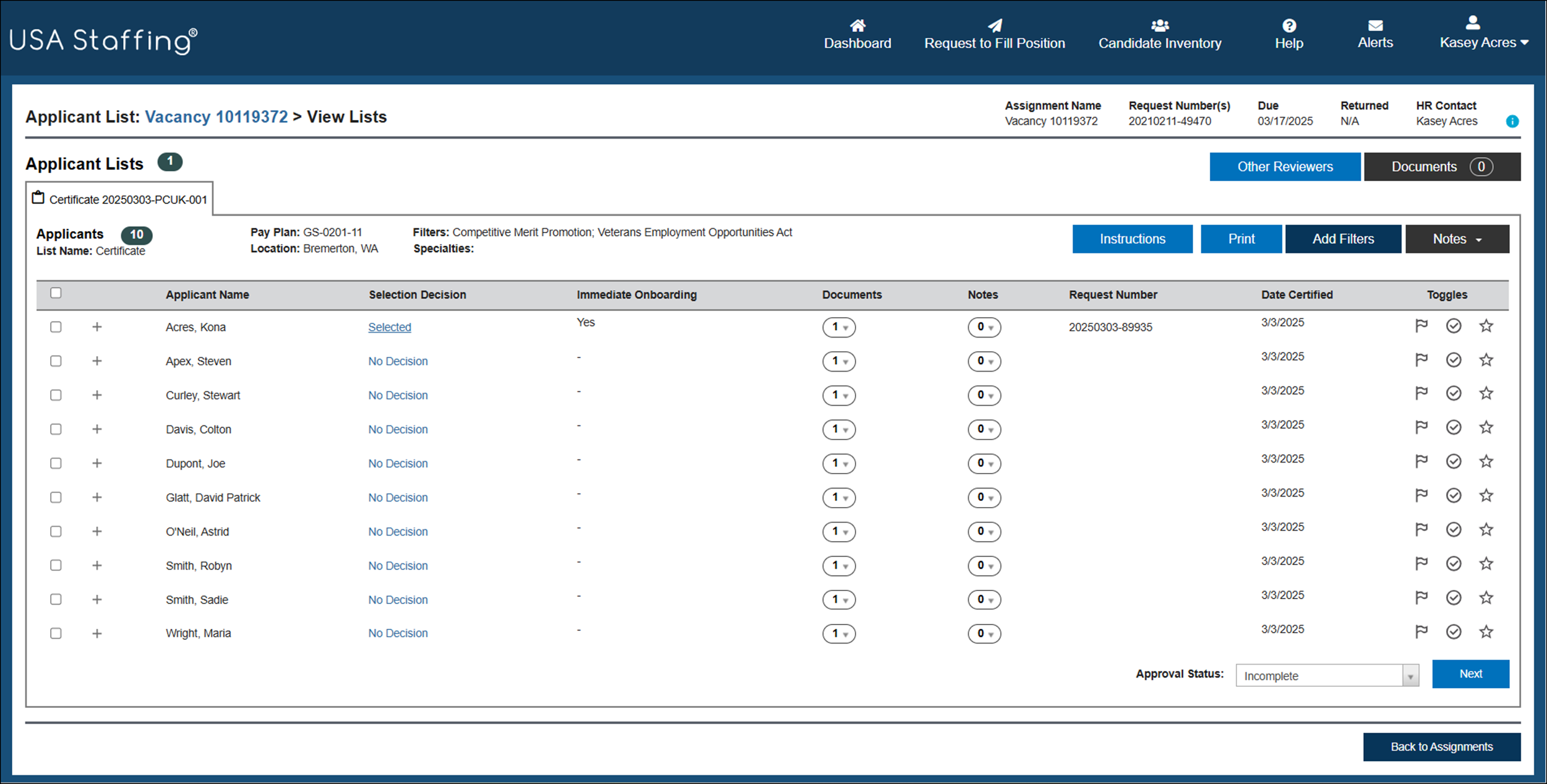Viewport: 1547px width, 784px height.
Task: Open the Dashboard from the navigation bar
Action: click(857, 34)
